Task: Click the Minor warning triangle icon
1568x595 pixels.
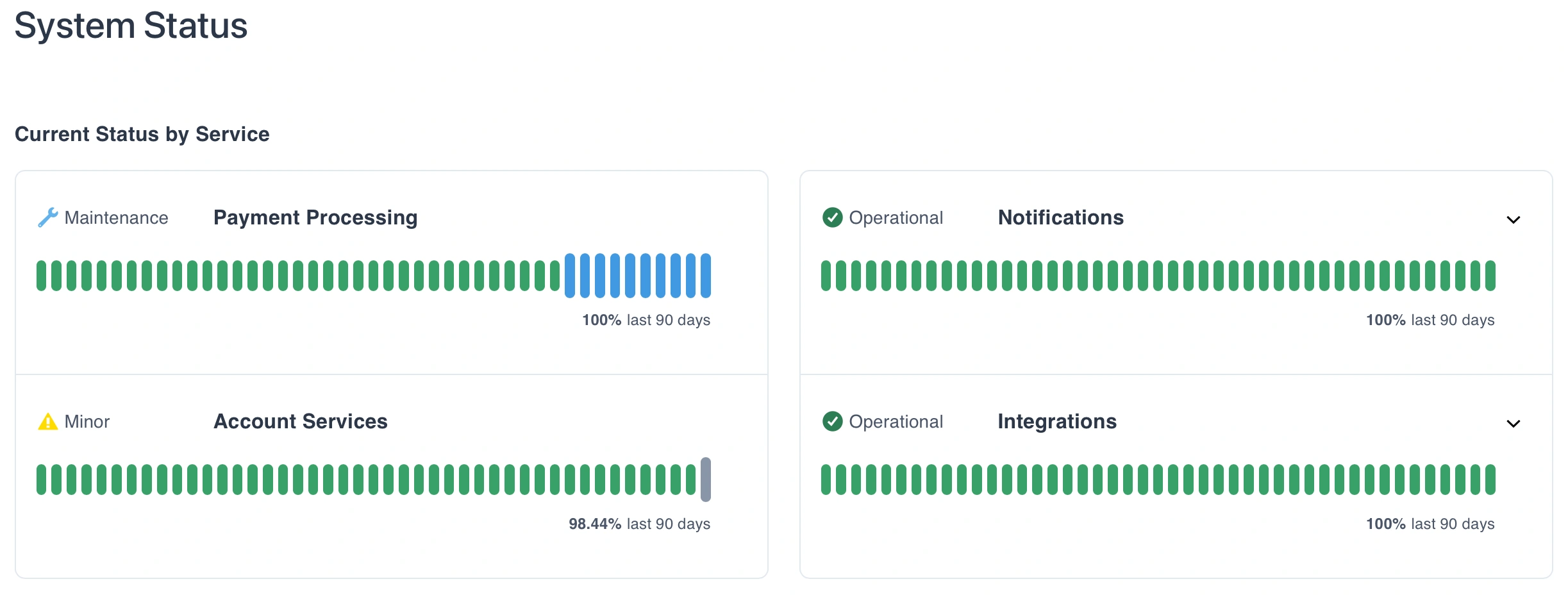Action: click(x=48, y=422)
